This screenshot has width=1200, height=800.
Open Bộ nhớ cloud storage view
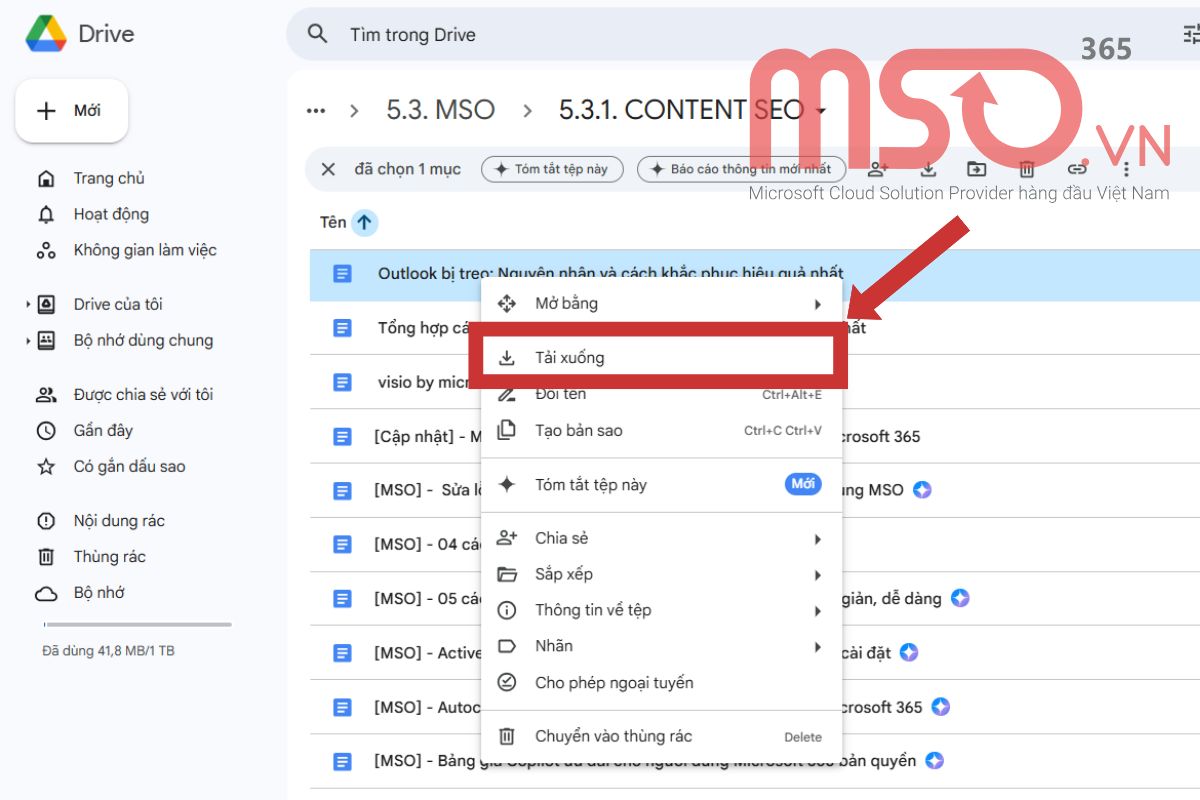pyautogui.click(x=98, y=592)
